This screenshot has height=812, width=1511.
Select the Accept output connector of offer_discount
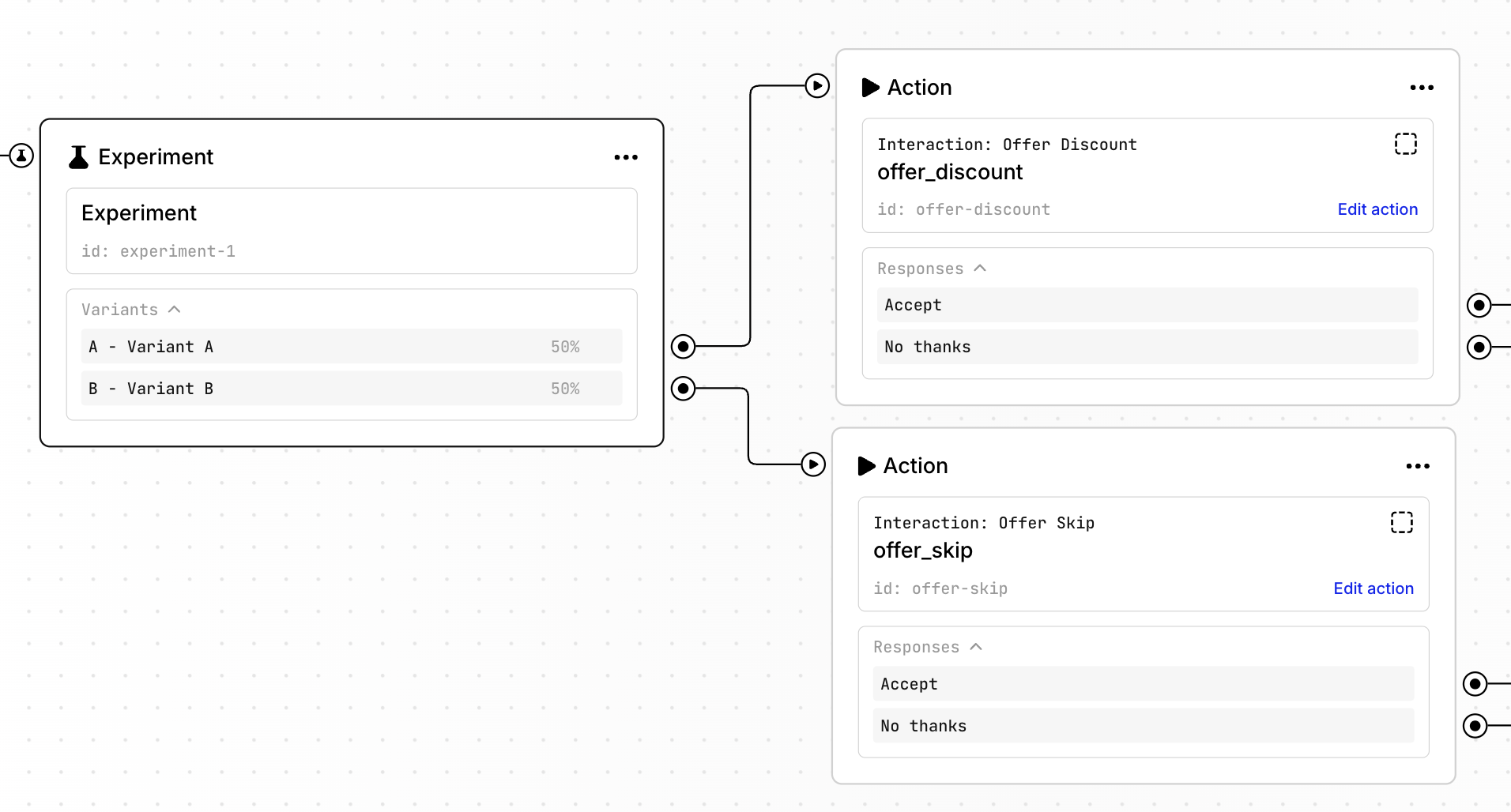click(1479, 305)
